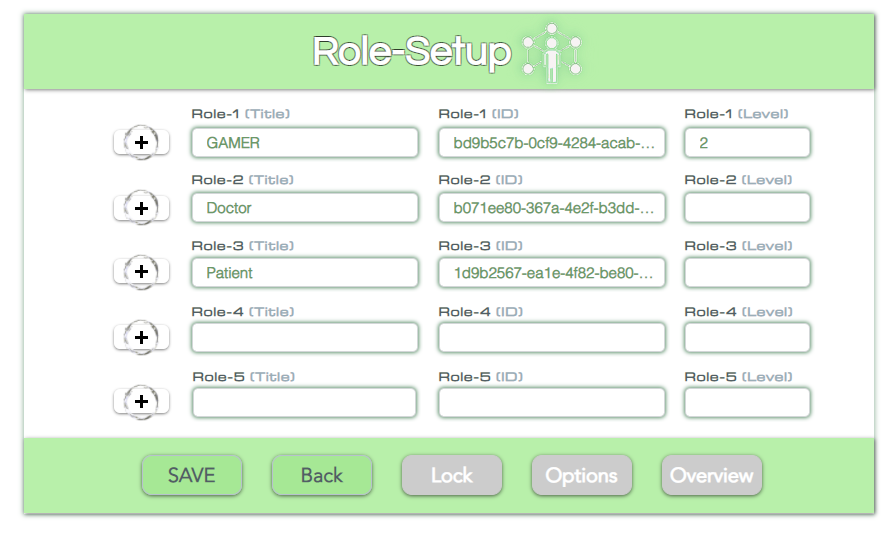Click the plus icon beside Role-1
This screenshot has width=891, height=533.
(x=141, y=142)
